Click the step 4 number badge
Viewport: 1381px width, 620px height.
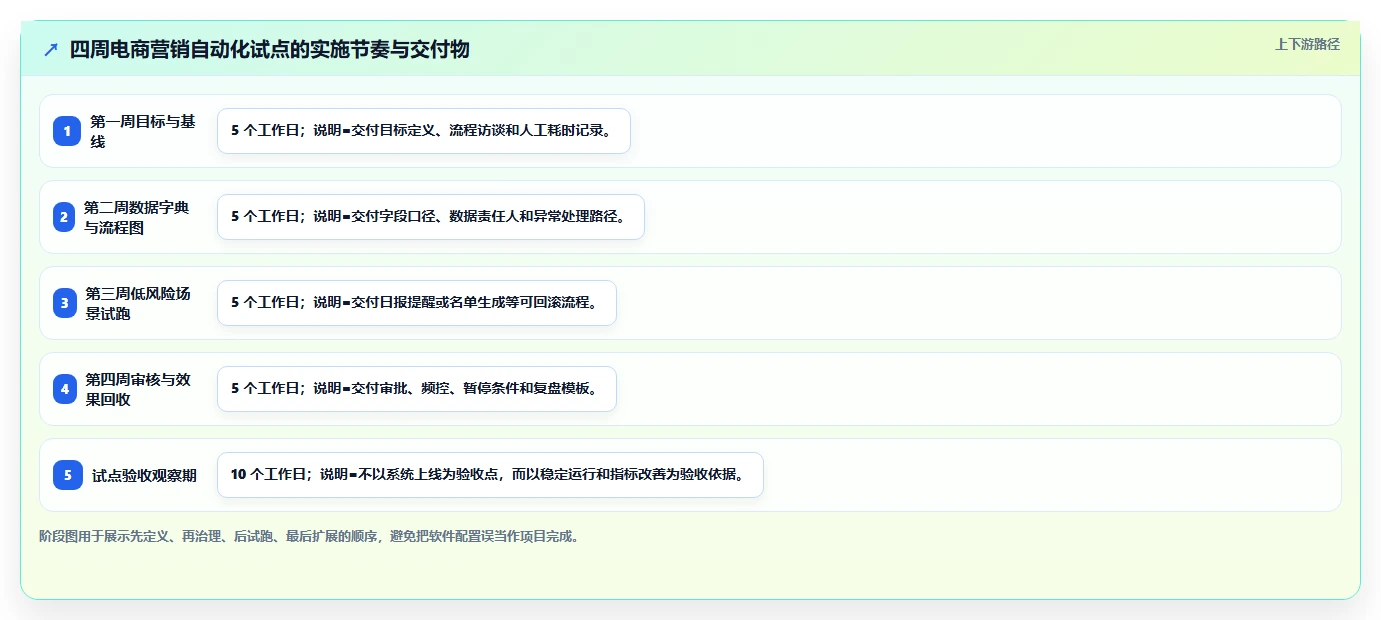tap(65, 389)
